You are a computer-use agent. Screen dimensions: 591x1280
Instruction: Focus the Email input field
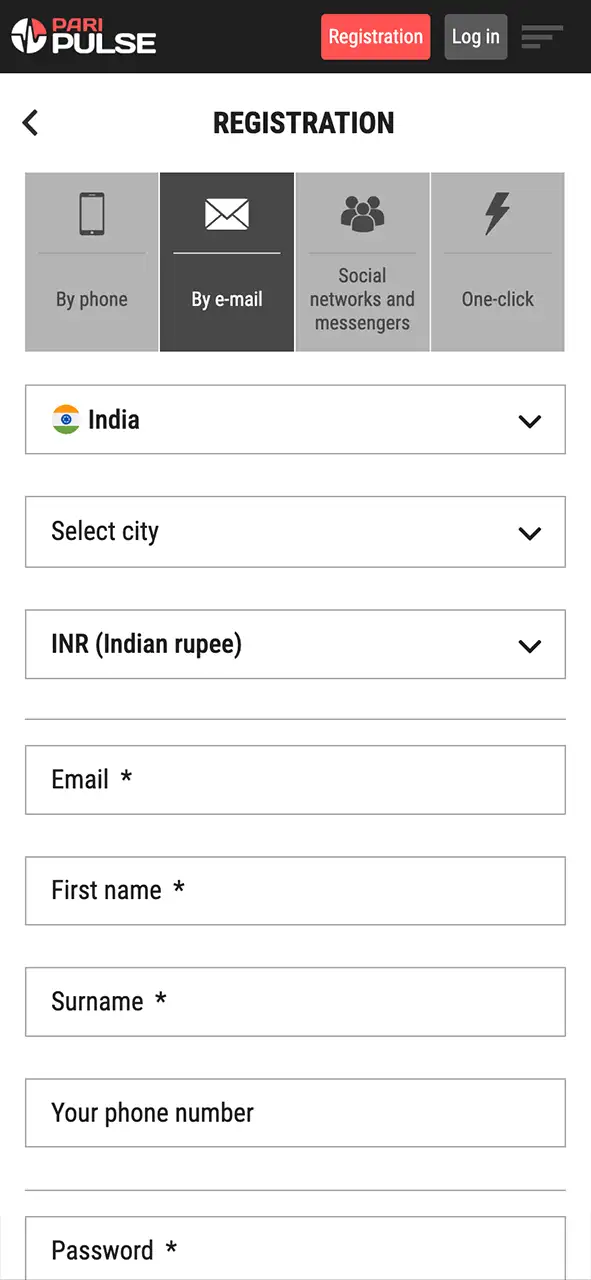click(295, 780)
